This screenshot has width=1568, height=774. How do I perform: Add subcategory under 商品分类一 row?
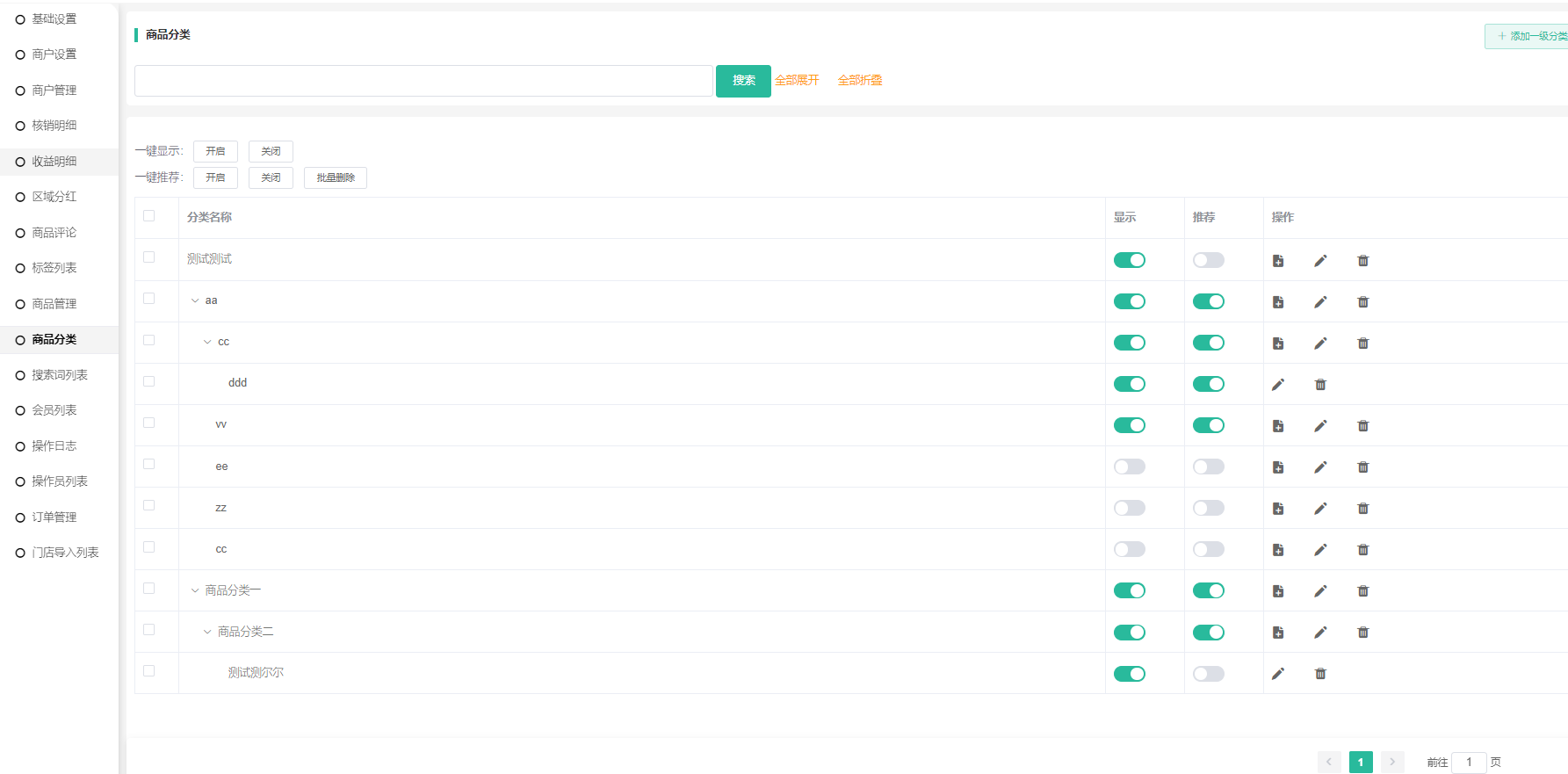click(1278, 591)
